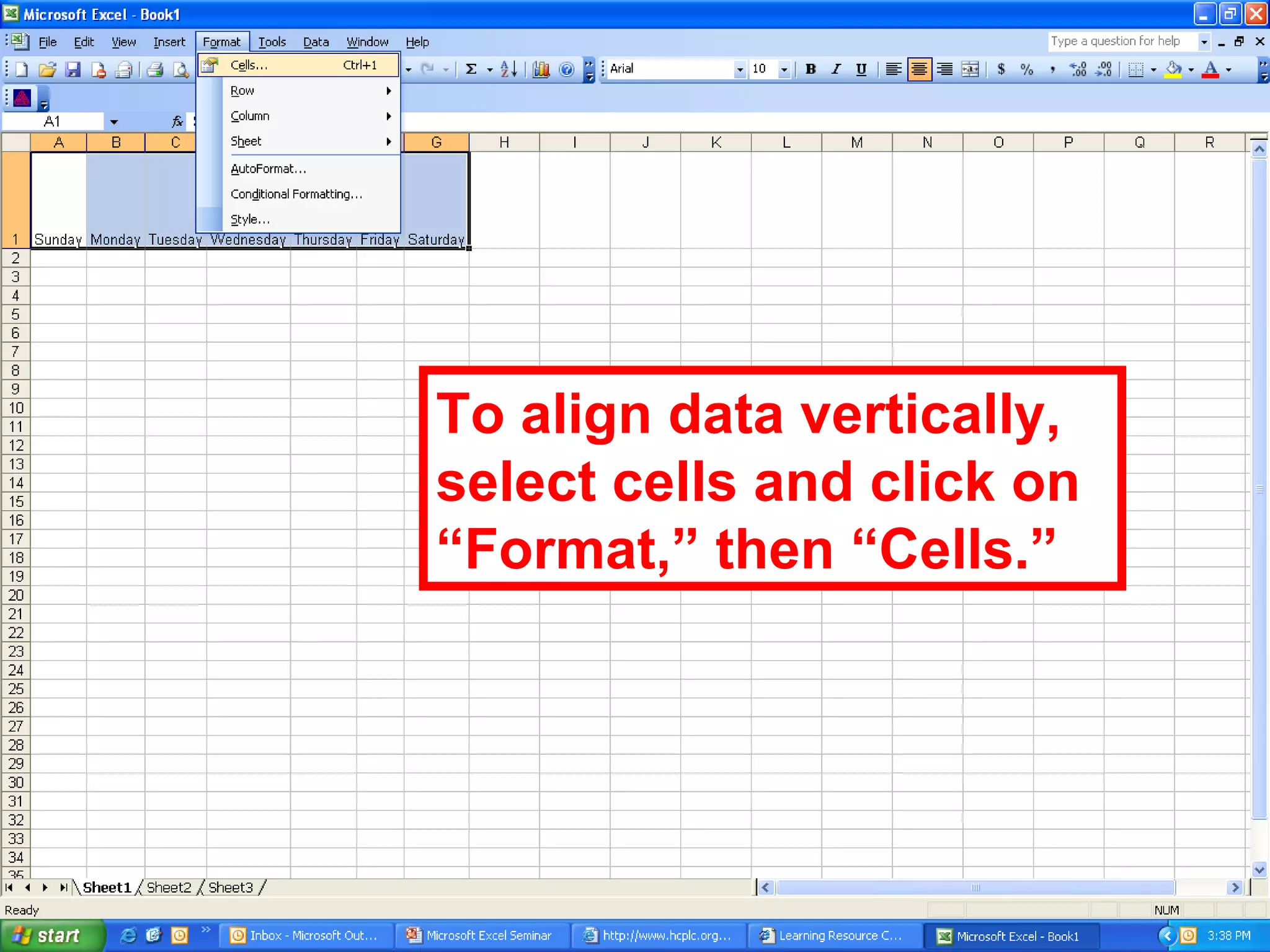The image size is (1270, 952).
Task: Select Cells... in the Format menu
Action: (x=298, y=65)
